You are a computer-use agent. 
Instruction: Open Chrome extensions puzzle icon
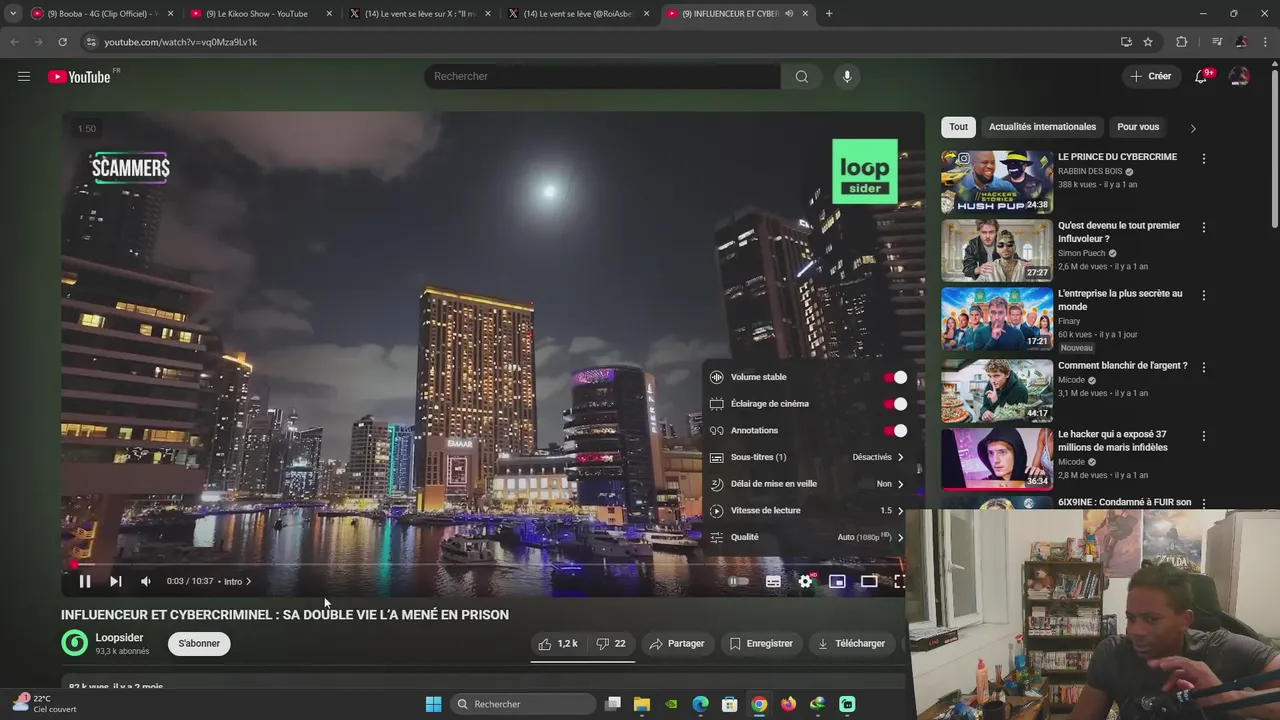[x=1182, y=42]
